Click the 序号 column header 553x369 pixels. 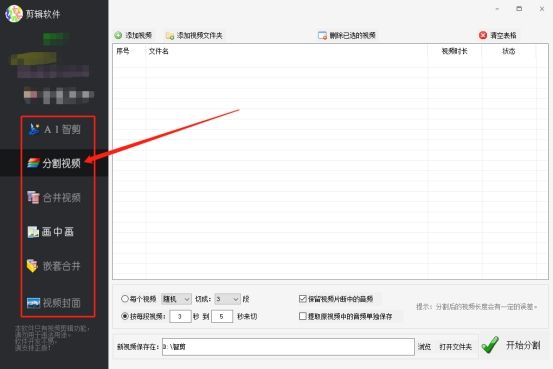tap(123, 51)
